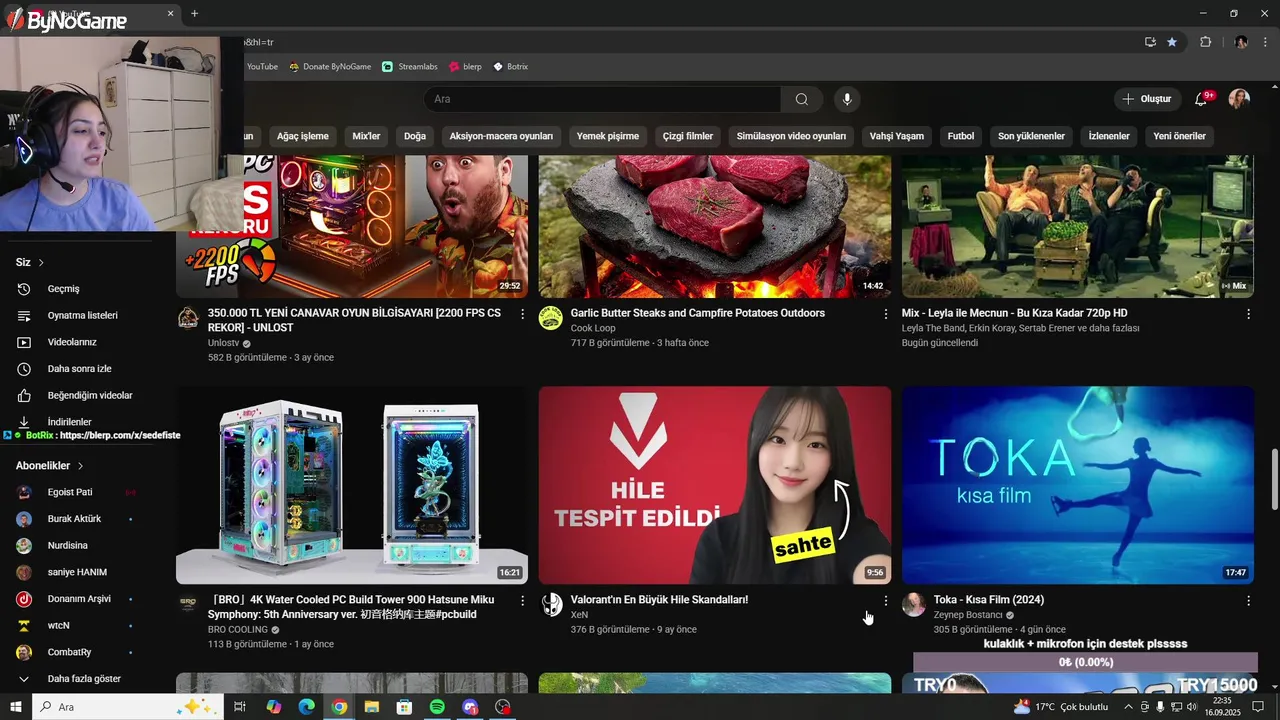Open more options for Leyla ile Mecnun mix
This screenshot has width=1280, height=720.
click(x=1248, y=314)
